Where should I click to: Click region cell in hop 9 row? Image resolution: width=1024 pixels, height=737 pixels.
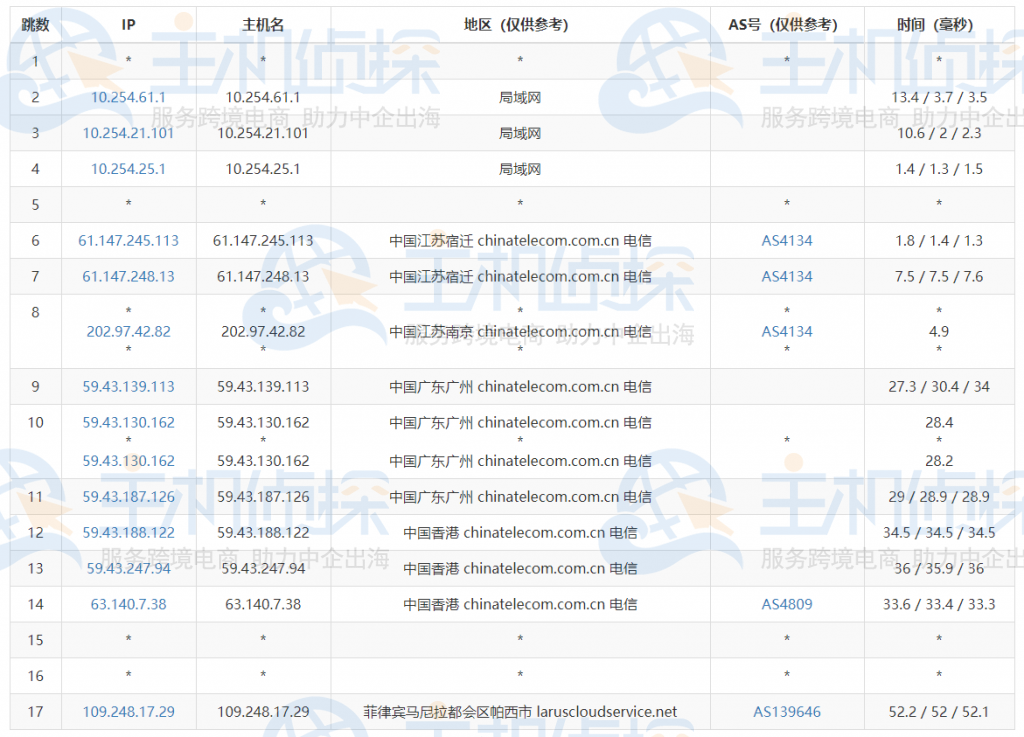(520, 386)
